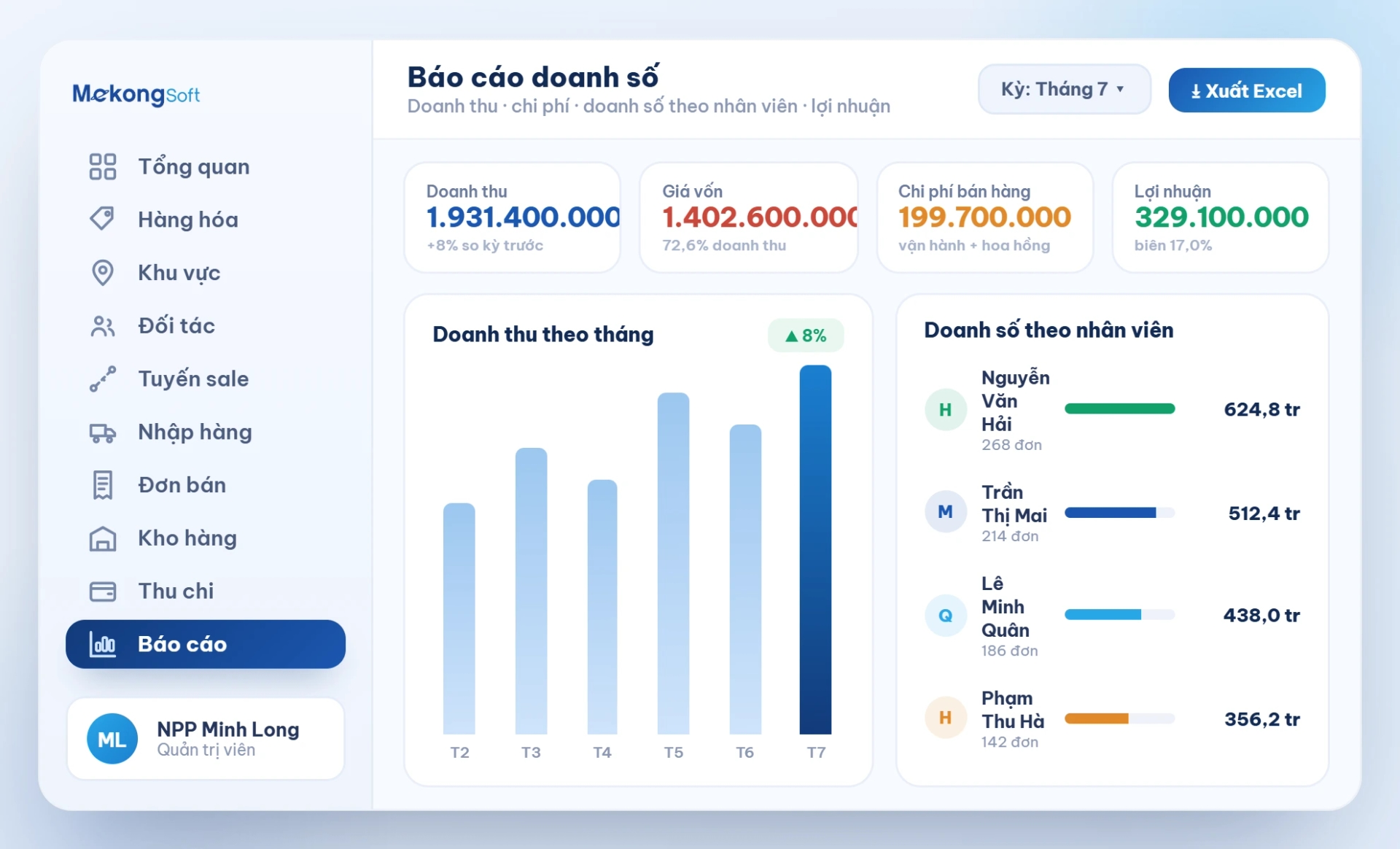
Task: Click the T7 axis label
Action: tap(816, 752)
